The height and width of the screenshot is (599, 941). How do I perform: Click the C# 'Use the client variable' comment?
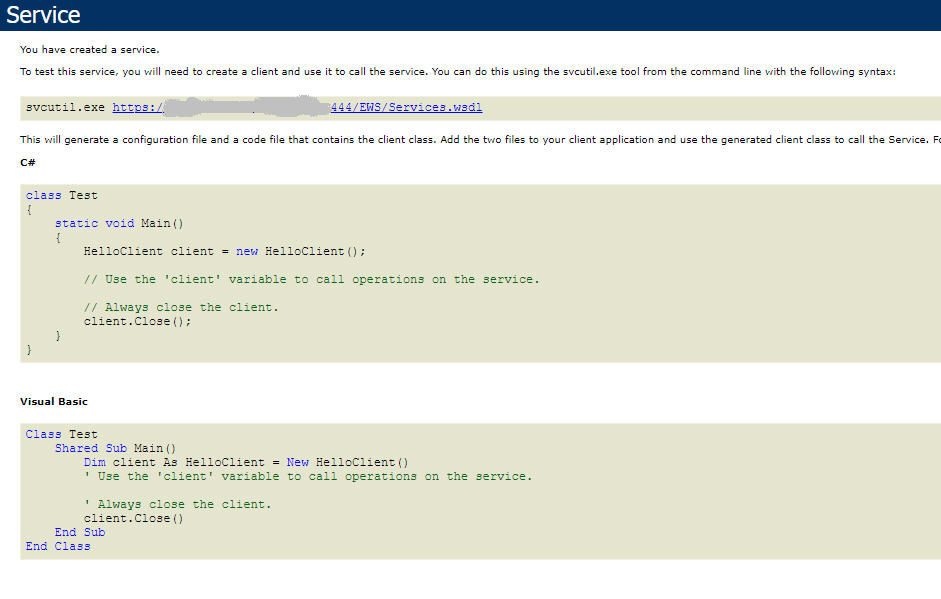click(x=311, y=279)
